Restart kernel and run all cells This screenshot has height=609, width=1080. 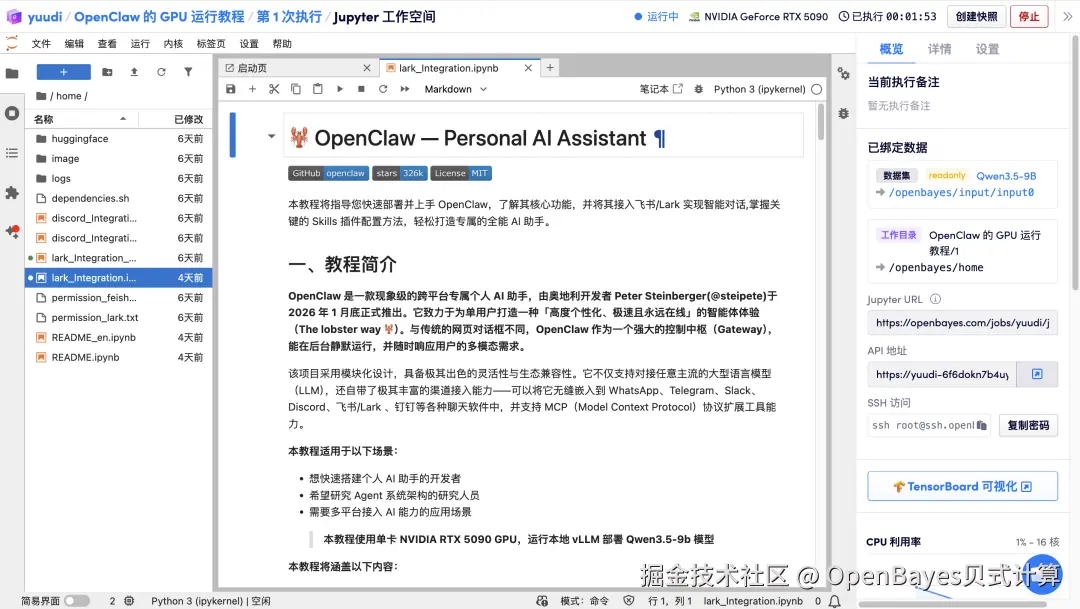tap(405, 89)
